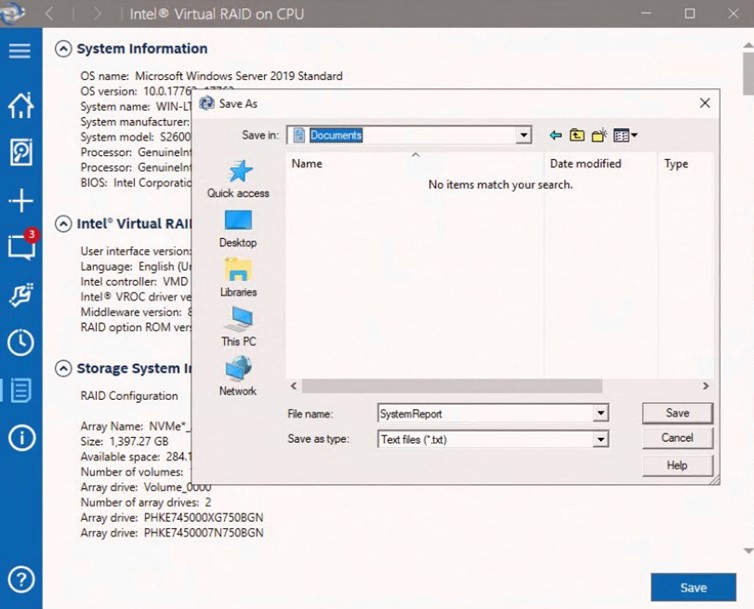Open Desktop location in Save As
The height and width of the screenshot is (609, 754).
238,229
